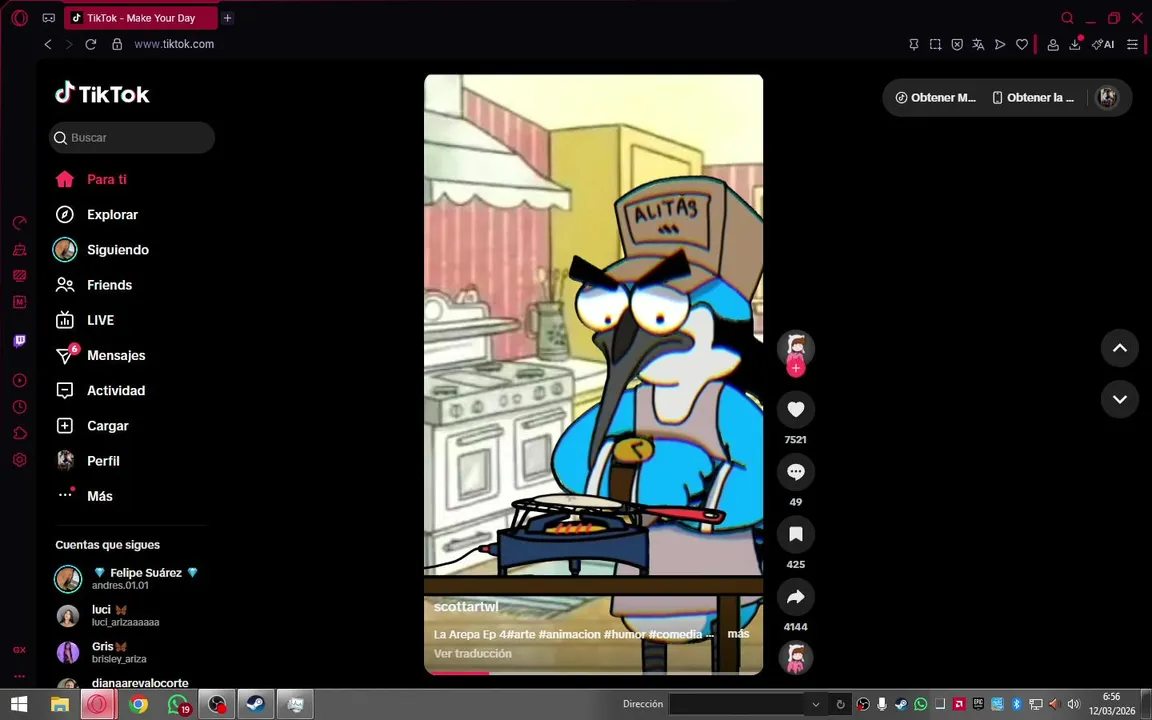1152x720 pixels.
Task: Go back in browser history
Action: pos(48,44)
